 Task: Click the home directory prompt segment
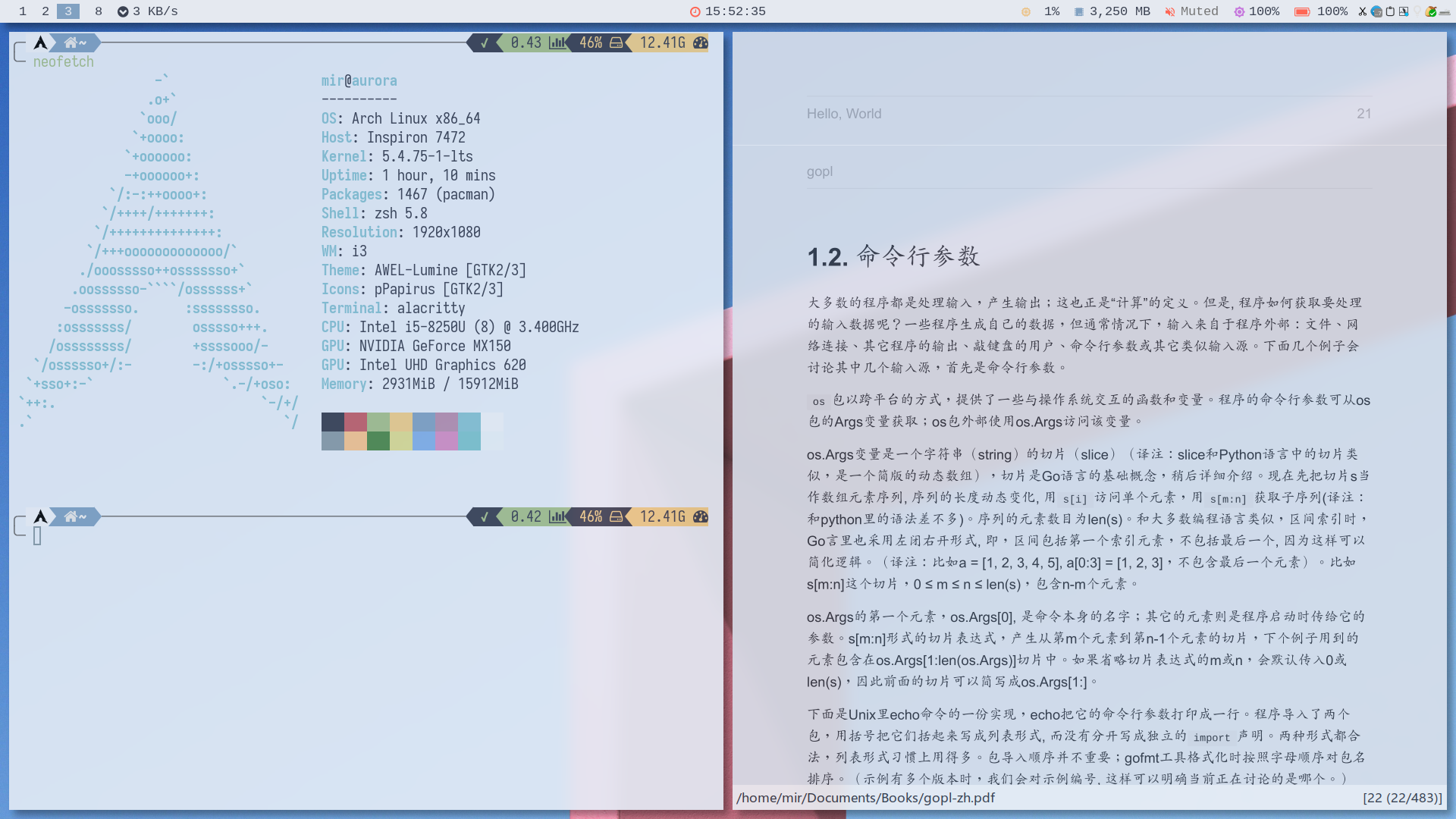tap(74, 43)
